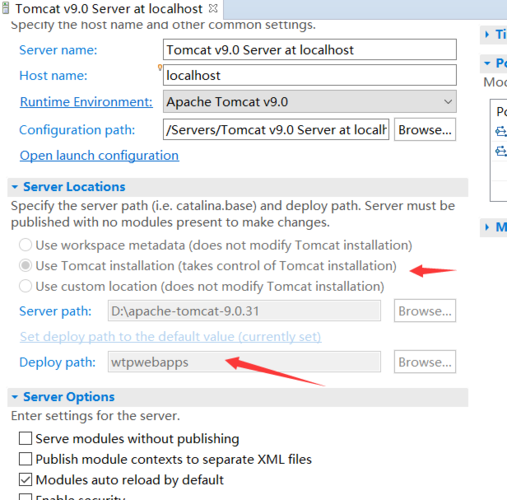Click the server icon on editor tab

(5, 8)
